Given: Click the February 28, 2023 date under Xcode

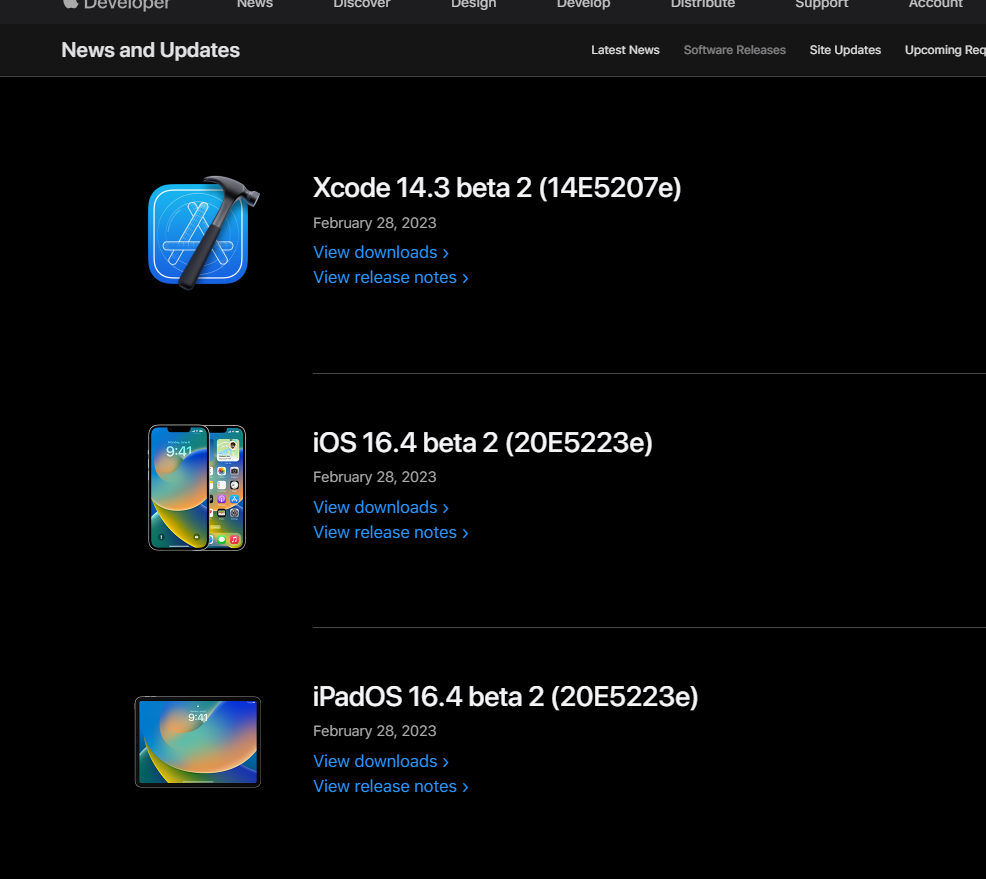Looking at the screenshot, I should coord(375,223).
